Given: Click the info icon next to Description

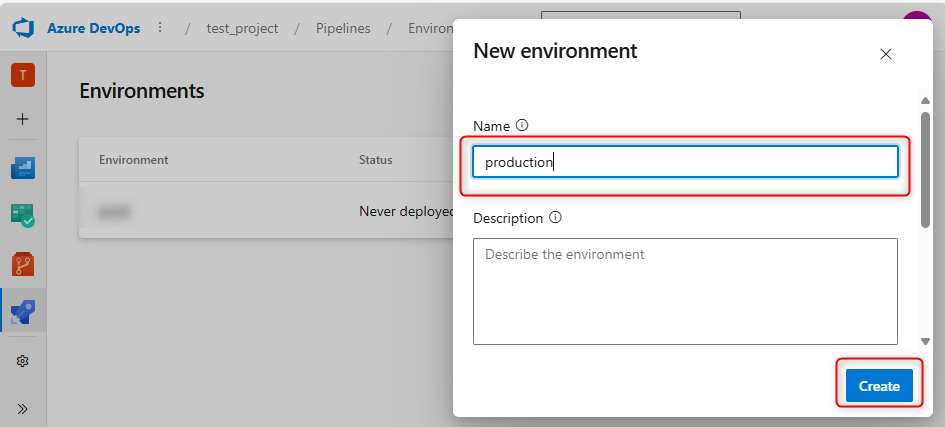Looking at the screenshot, I should 556,217.
